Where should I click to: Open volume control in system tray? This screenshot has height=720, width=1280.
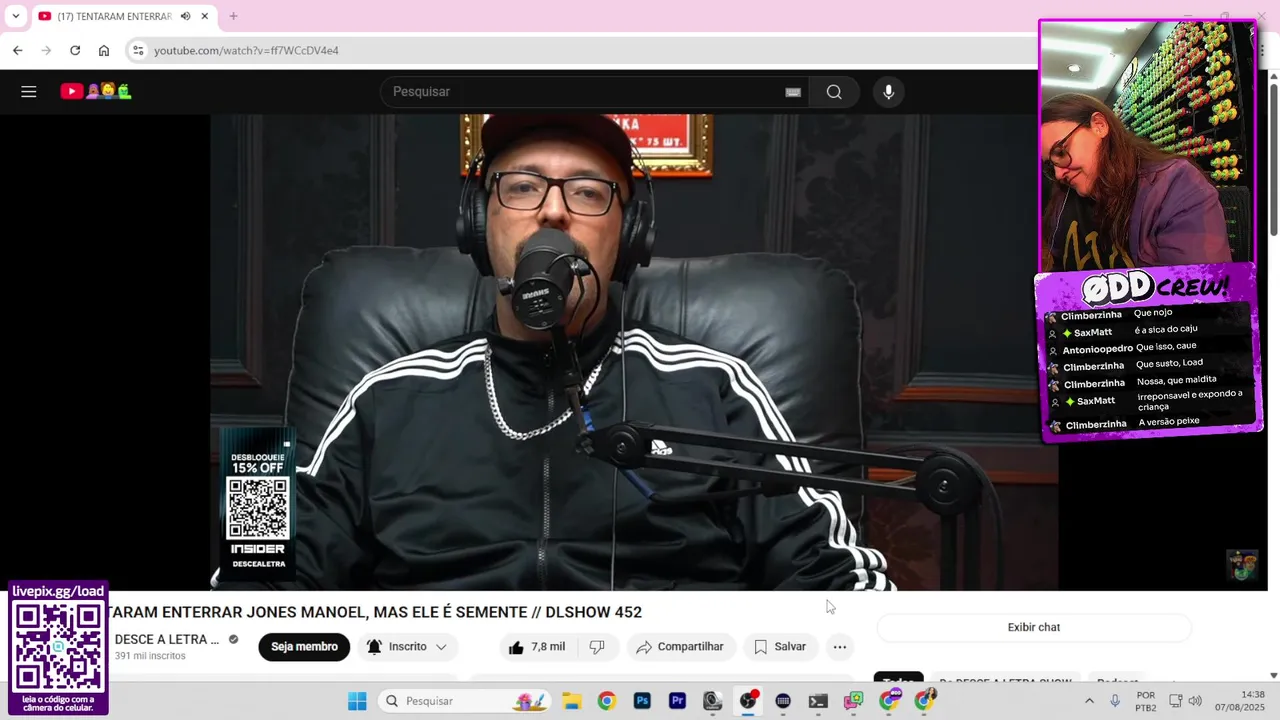(1195, 701)
